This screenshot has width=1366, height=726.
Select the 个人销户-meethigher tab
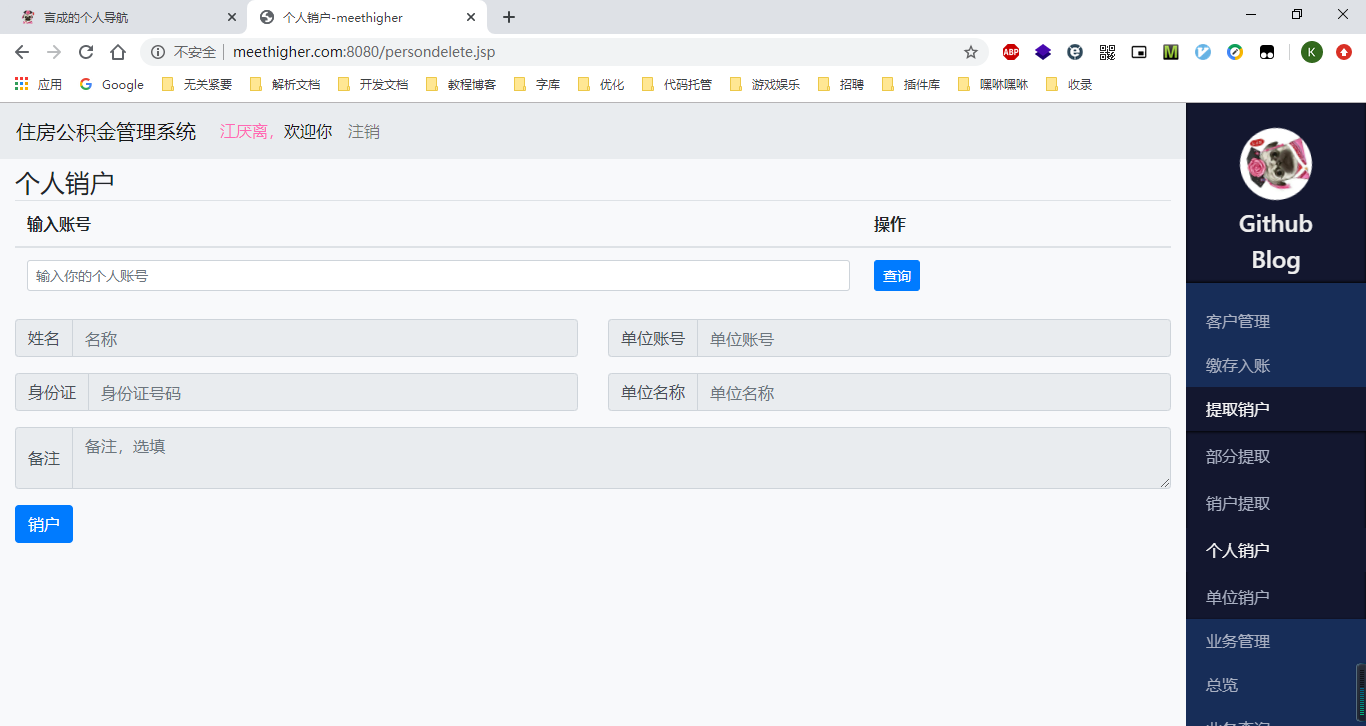coord(367,17)
